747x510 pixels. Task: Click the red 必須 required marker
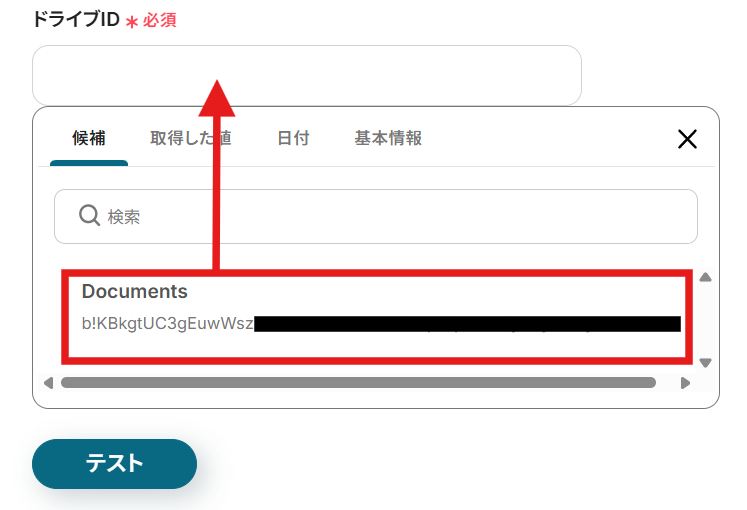pos(160,20)
